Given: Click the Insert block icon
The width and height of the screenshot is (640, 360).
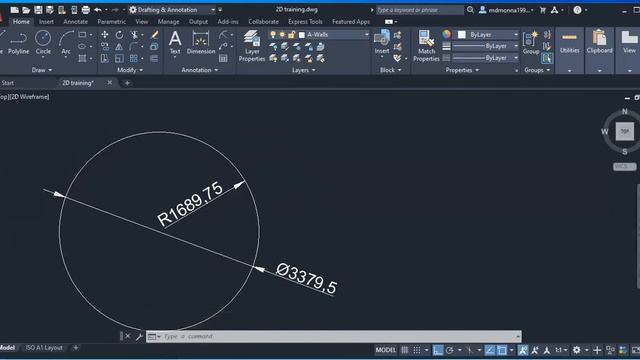Looking at the screenshot, I should coord(382,42).
